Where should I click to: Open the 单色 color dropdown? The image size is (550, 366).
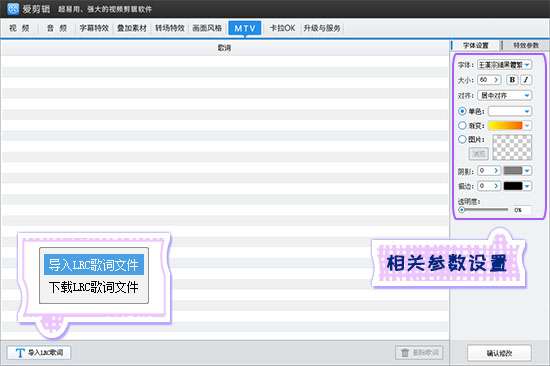coord(510,111)
